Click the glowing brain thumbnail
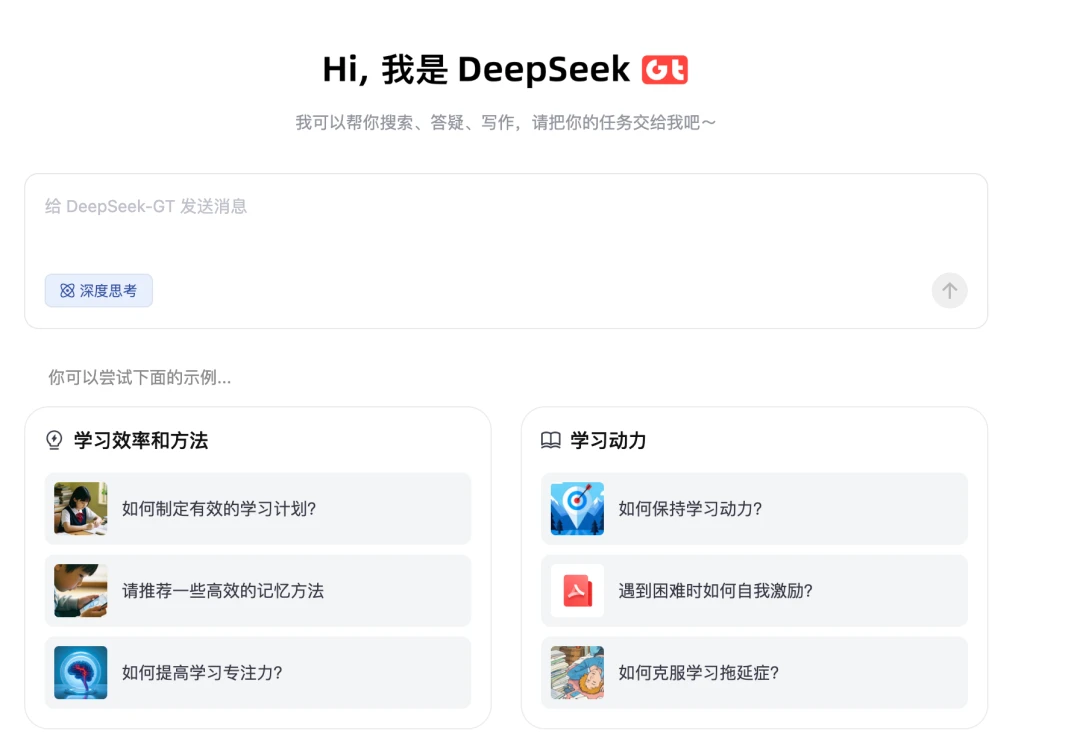Viewport: 1080px width, 751px height. [81, 672]
